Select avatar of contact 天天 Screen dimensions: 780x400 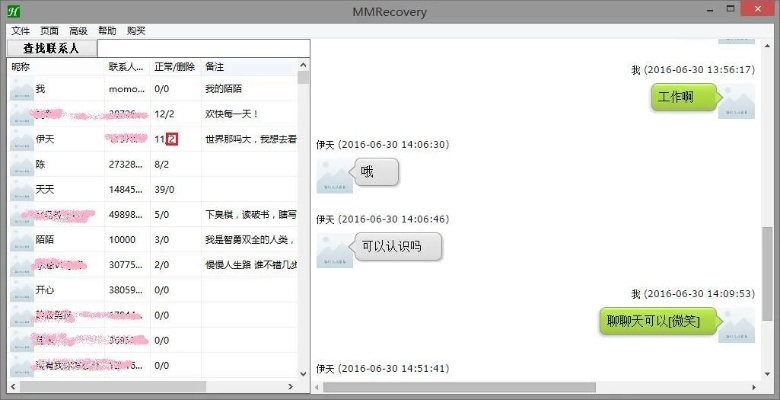pos(22,190)
